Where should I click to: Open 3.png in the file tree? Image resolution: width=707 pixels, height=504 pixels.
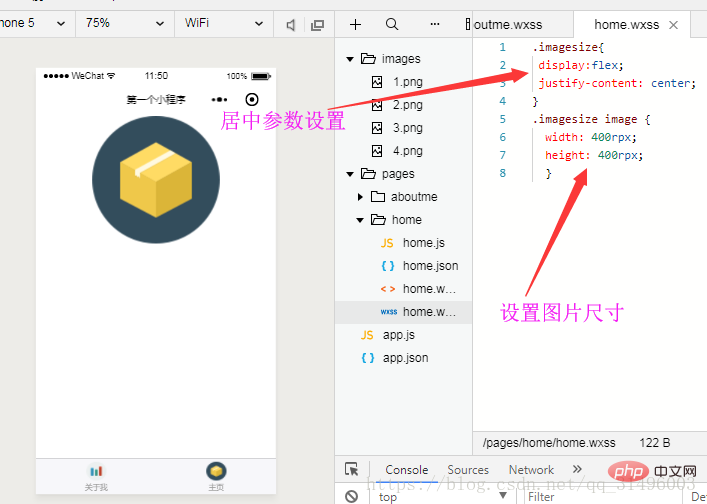pyautogui.click(x=408, y=128)
